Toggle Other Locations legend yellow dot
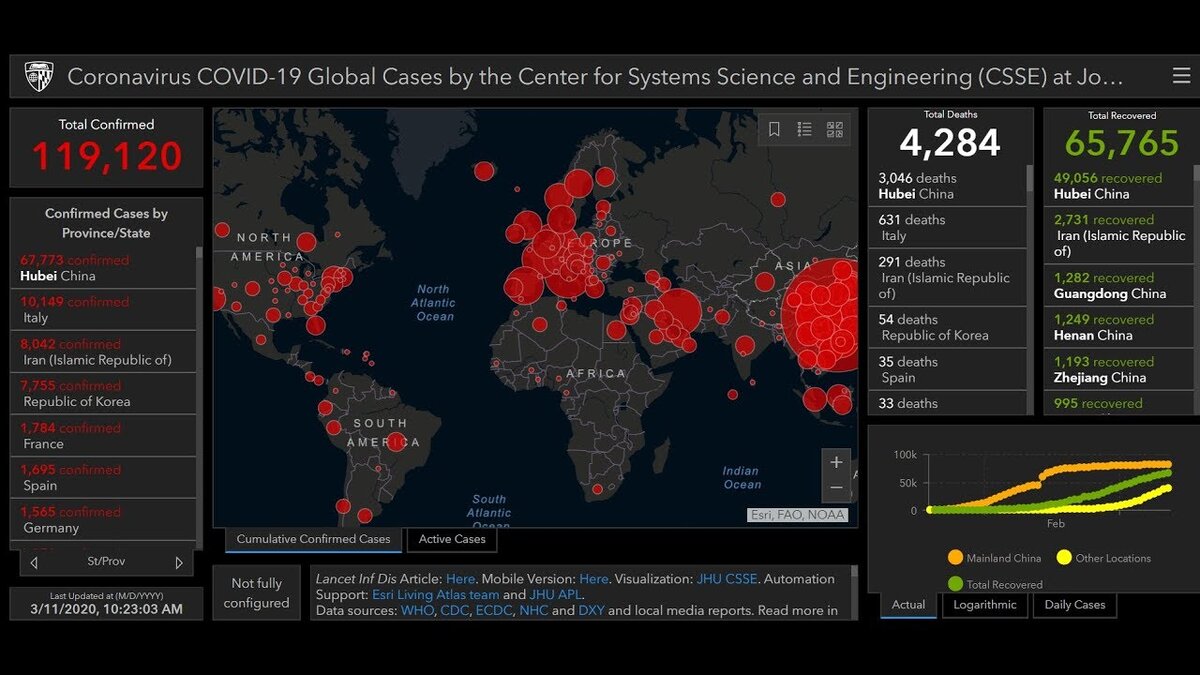The image size is (1200, 675). [x=1064, y=558]
